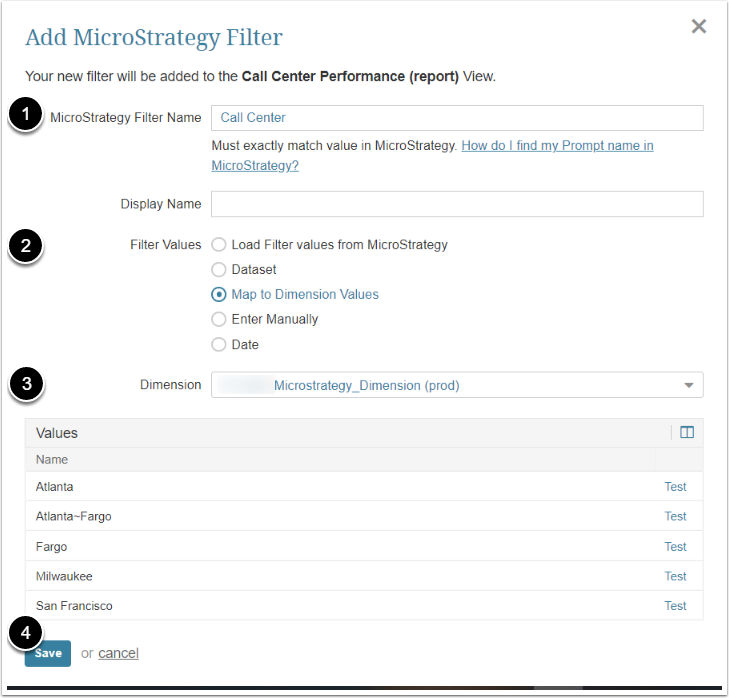
Task: Select Map to Dimension Values radio
Action: [219, 294]
